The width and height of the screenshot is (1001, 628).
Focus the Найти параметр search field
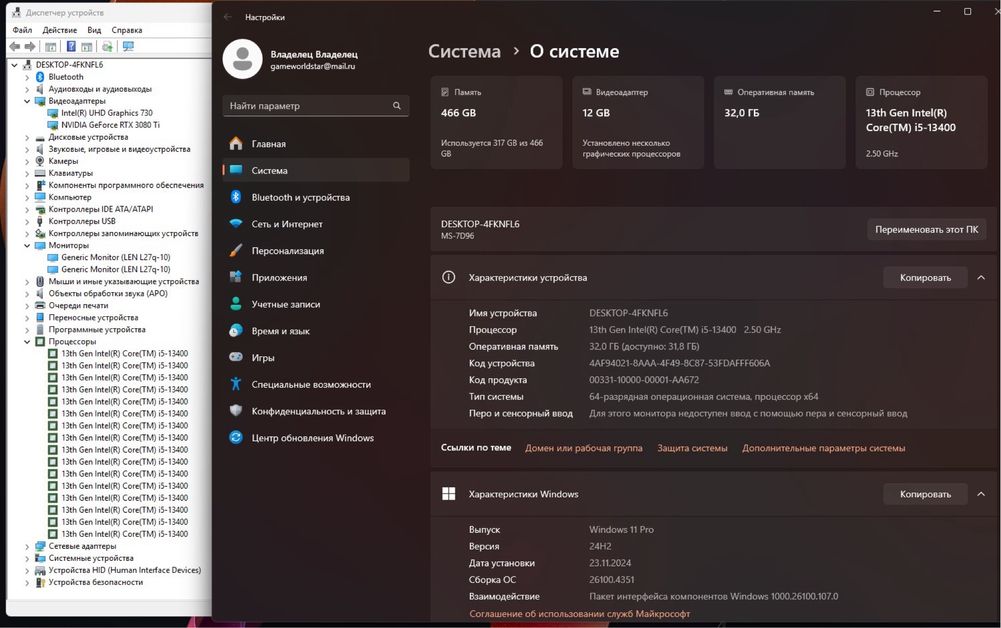coord(316,106)
